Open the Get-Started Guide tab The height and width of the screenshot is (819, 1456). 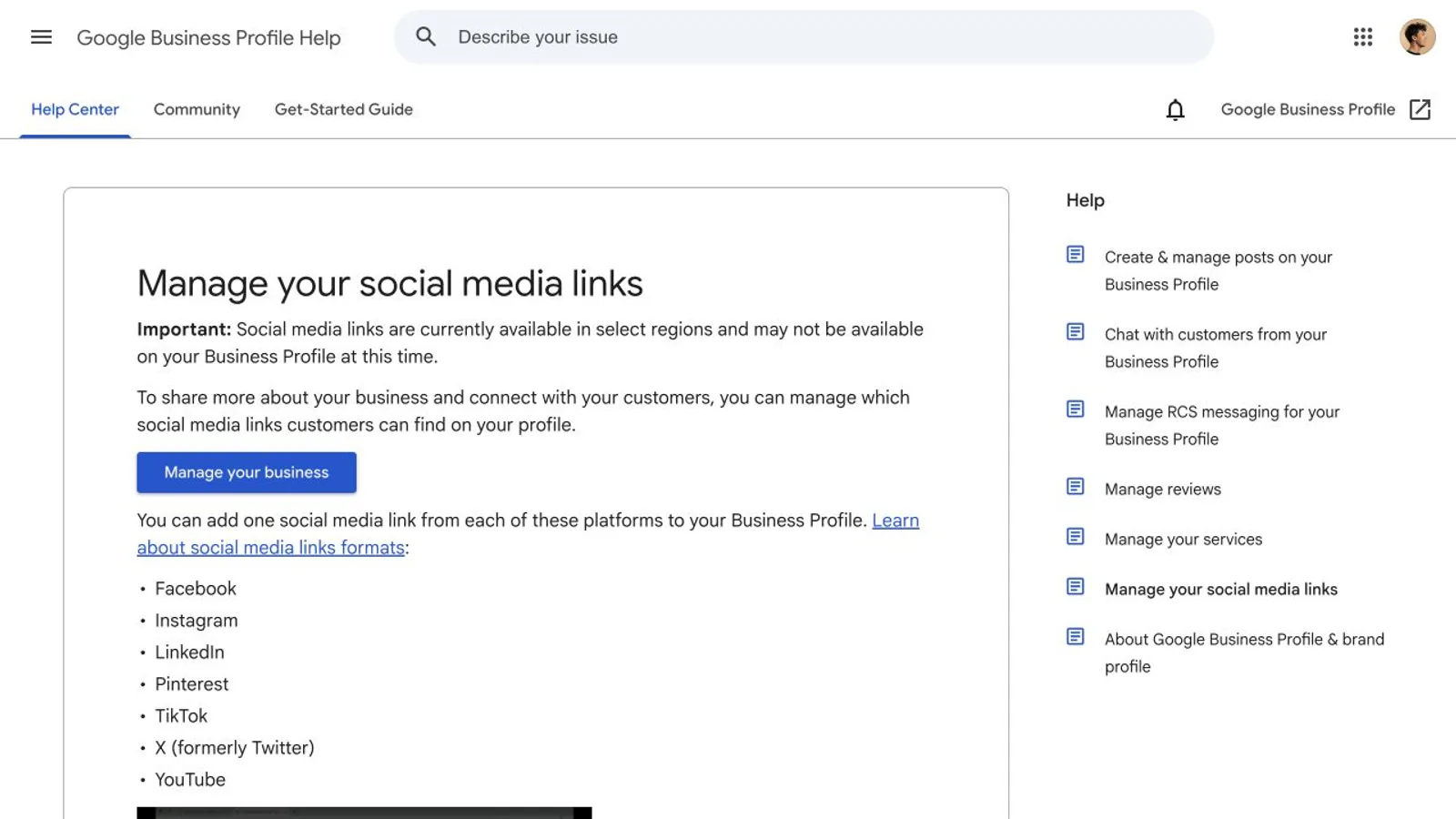(x=343, y=109)
